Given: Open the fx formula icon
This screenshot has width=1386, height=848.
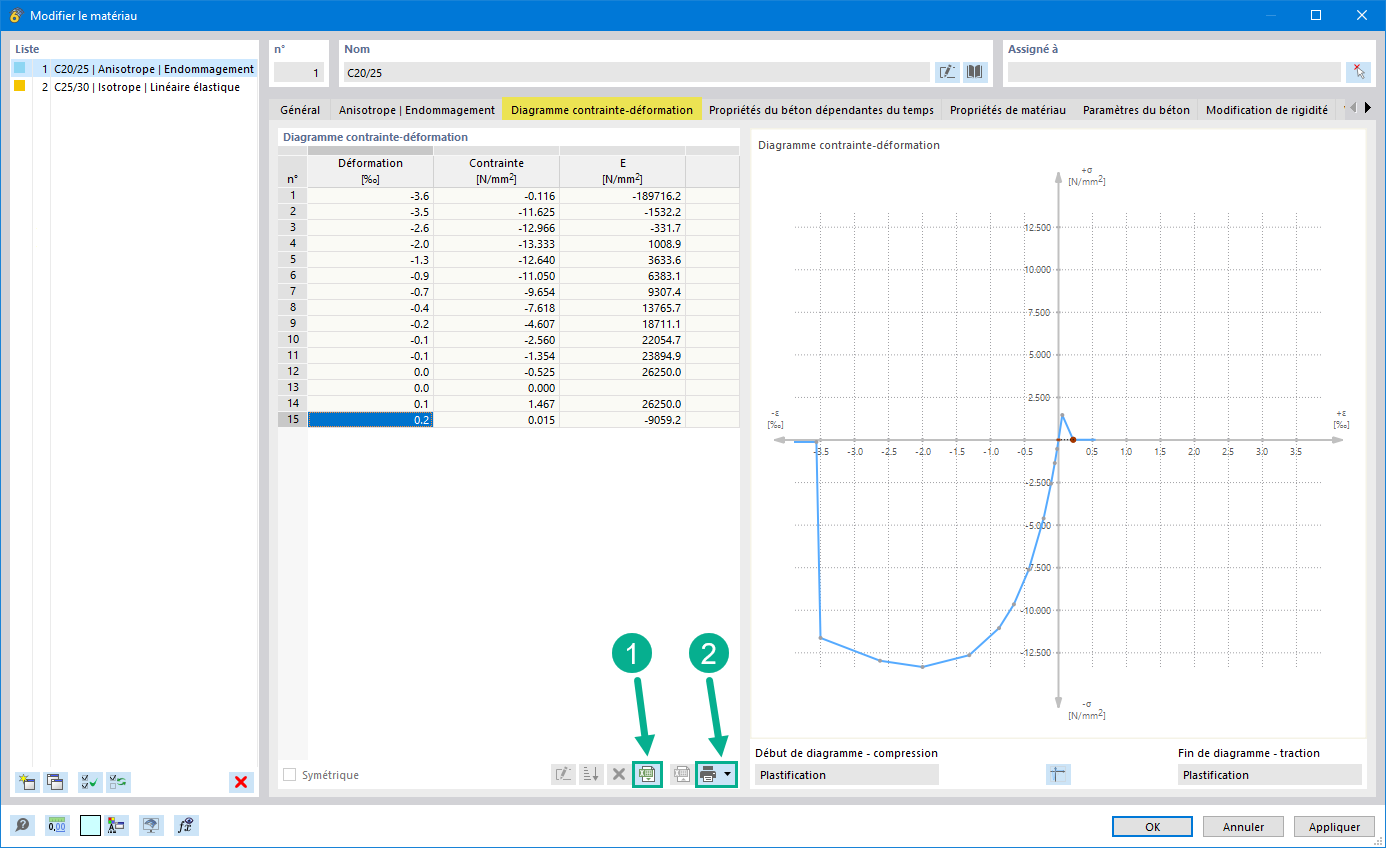Looking at the screenshot, I should 185,826.
